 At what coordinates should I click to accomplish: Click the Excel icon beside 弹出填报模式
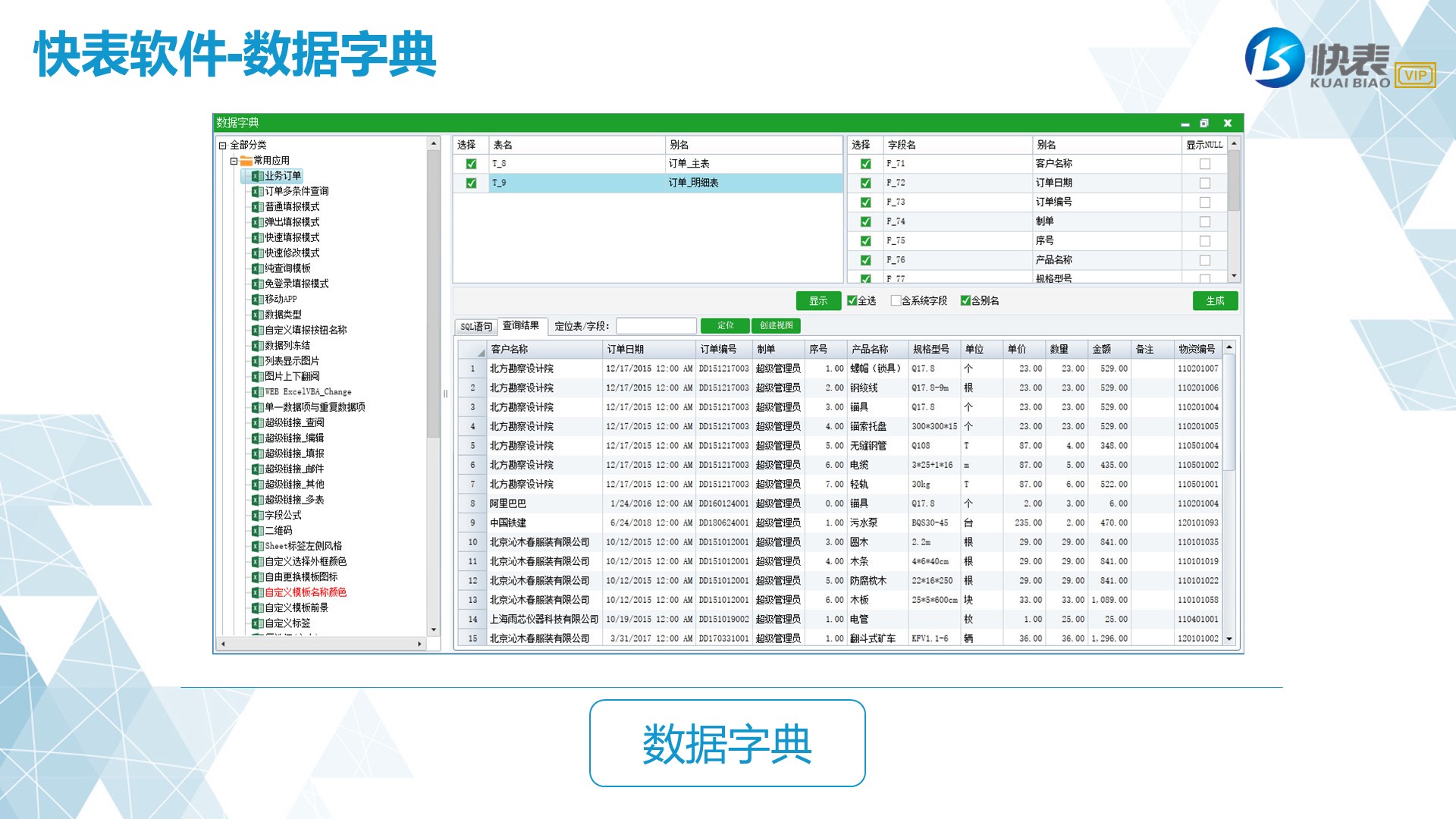point(257,222)
